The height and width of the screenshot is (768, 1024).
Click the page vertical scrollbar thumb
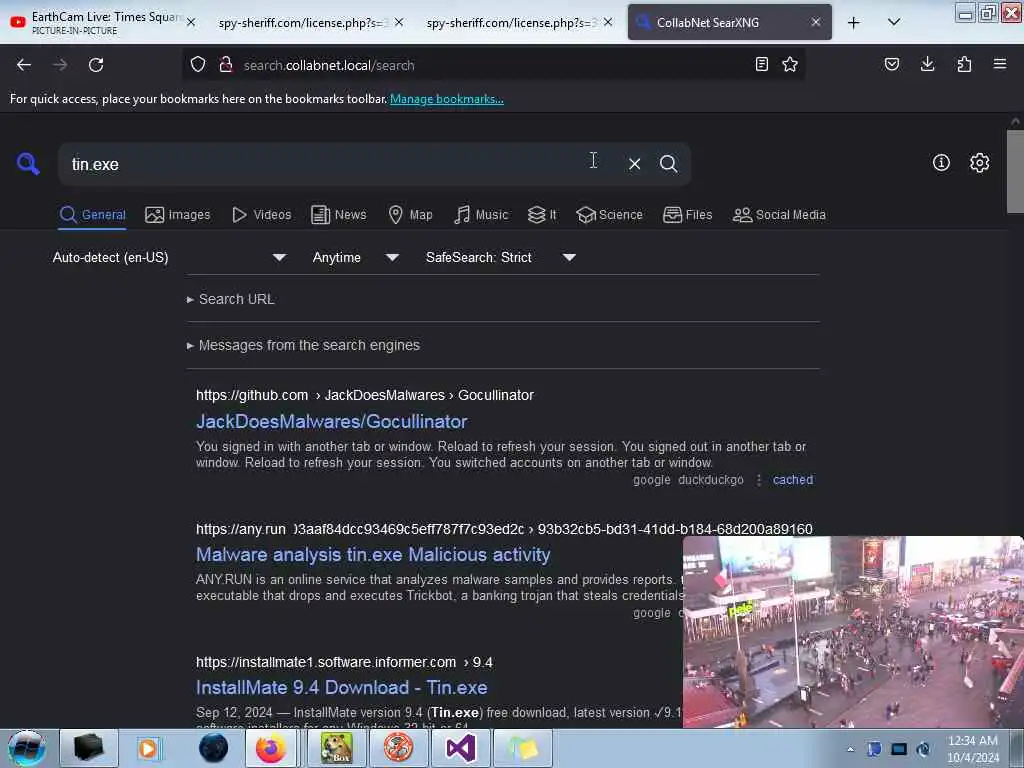point(1015,171)
